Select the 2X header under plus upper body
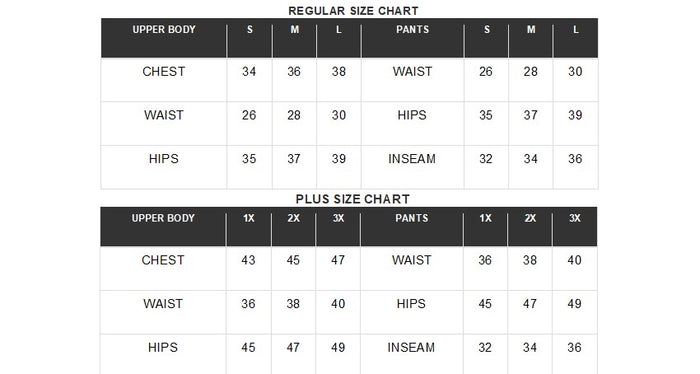Image resolution: width=700 pixels, height=374 pixels. tap(293, 218)
